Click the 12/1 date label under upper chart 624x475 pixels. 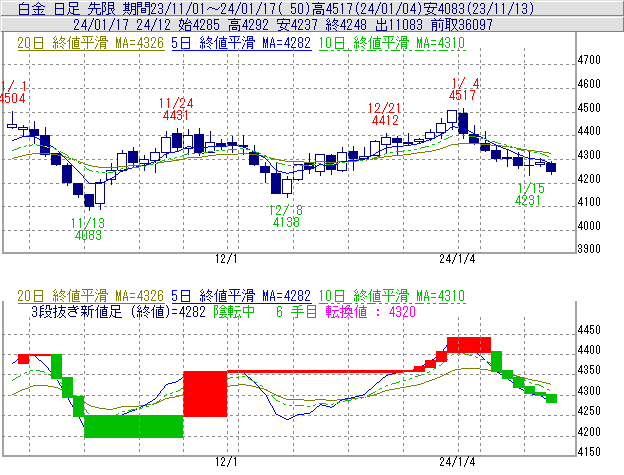[226, 259]
